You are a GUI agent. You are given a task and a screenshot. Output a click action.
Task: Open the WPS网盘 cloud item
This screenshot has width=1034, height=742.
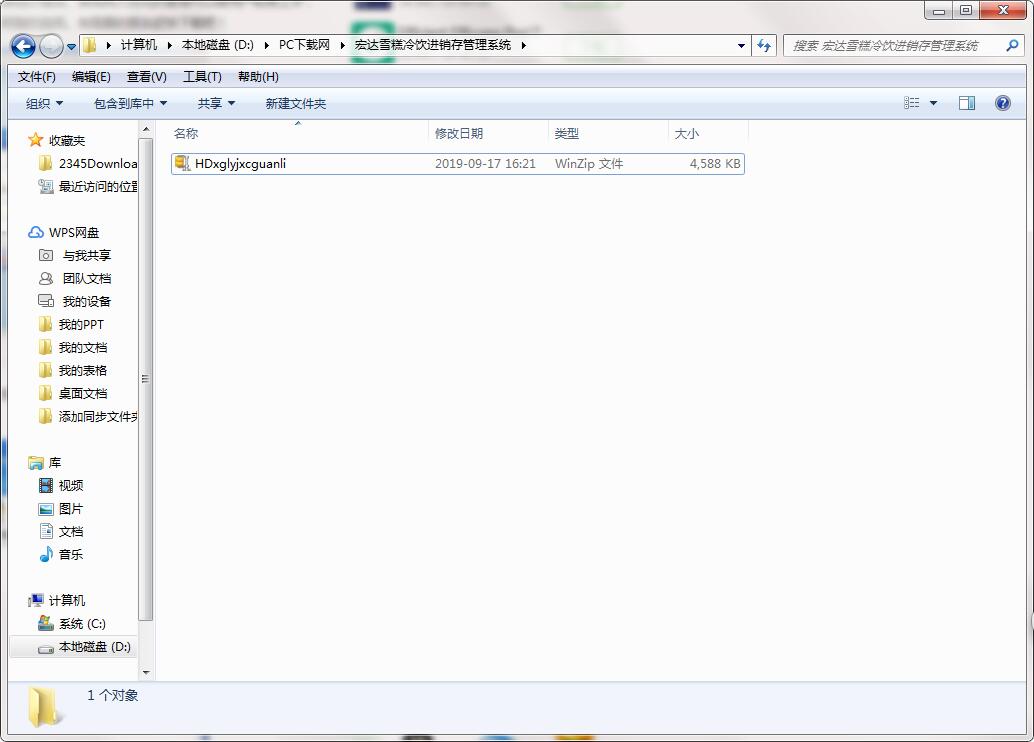(74, 232)
